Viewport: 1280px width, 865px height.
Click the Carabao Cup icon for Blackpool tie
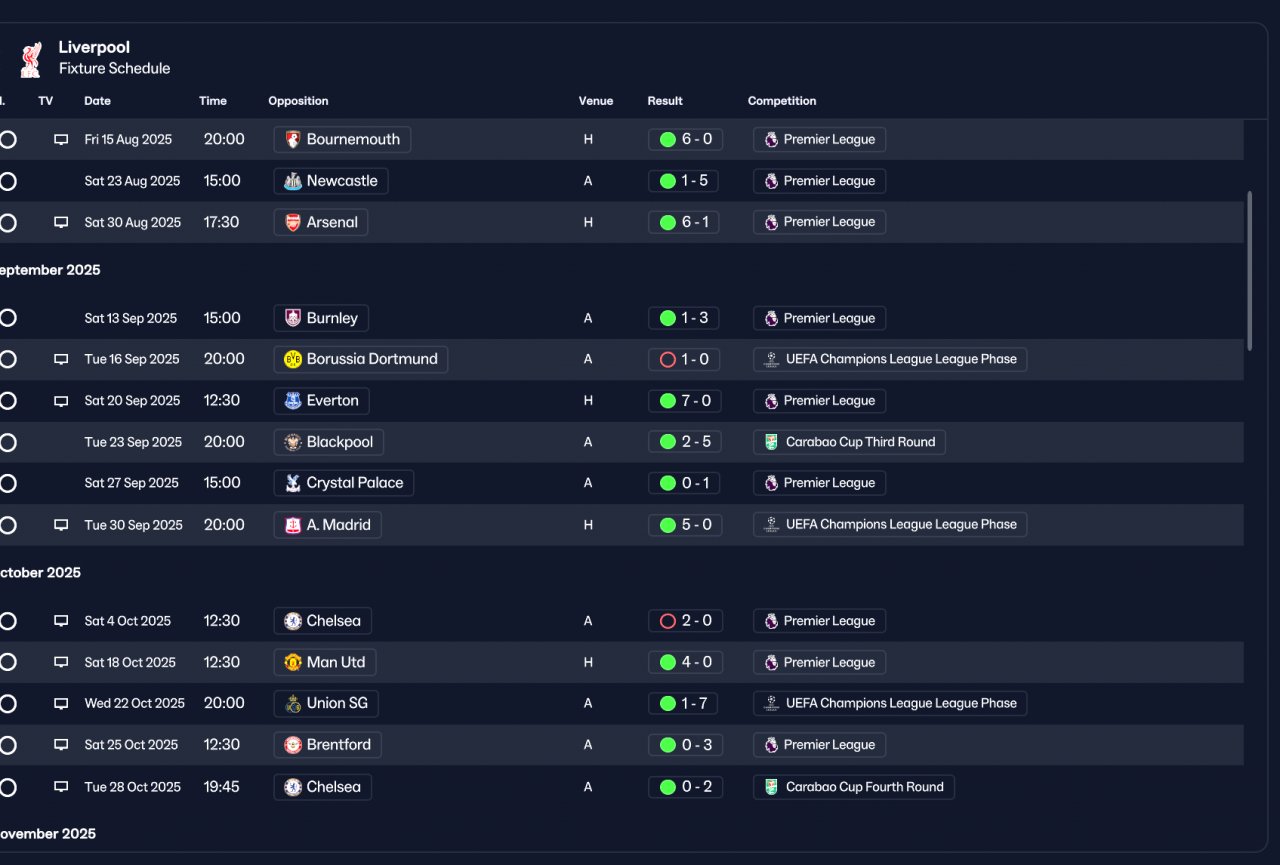pyautogui.click(x=771, y=442)
